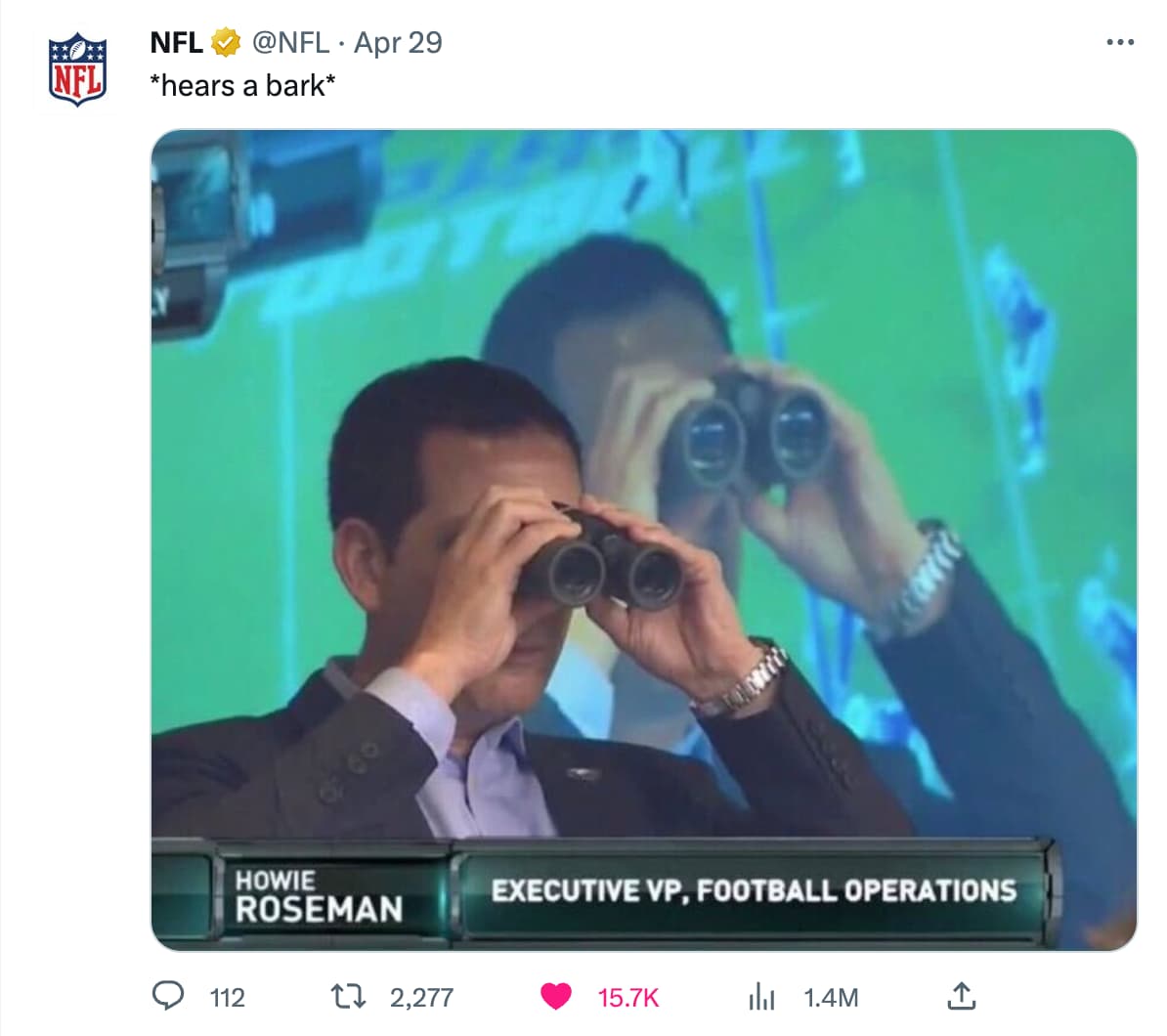Viewport: 1167px width, 1036px height.
Task: Click the gold verified badge
Action: [226, 42]
